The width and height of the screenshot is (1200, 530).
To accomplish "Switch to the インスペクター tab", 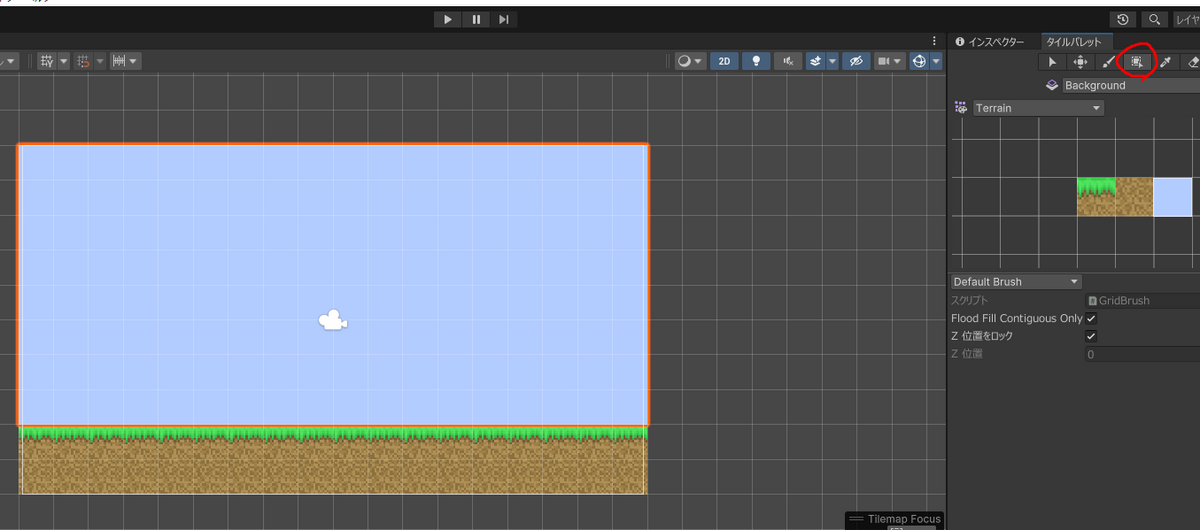I will 990,42.
